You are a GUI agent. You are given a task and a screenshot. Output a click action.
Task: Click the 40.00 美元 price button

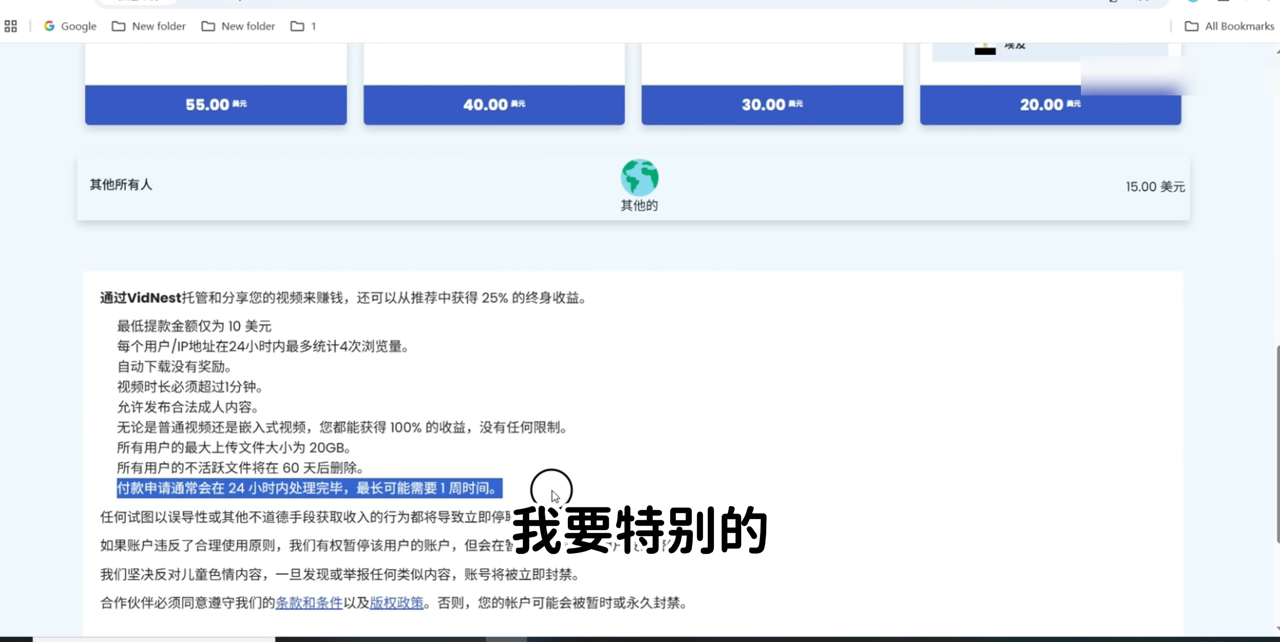click(494, 104)
